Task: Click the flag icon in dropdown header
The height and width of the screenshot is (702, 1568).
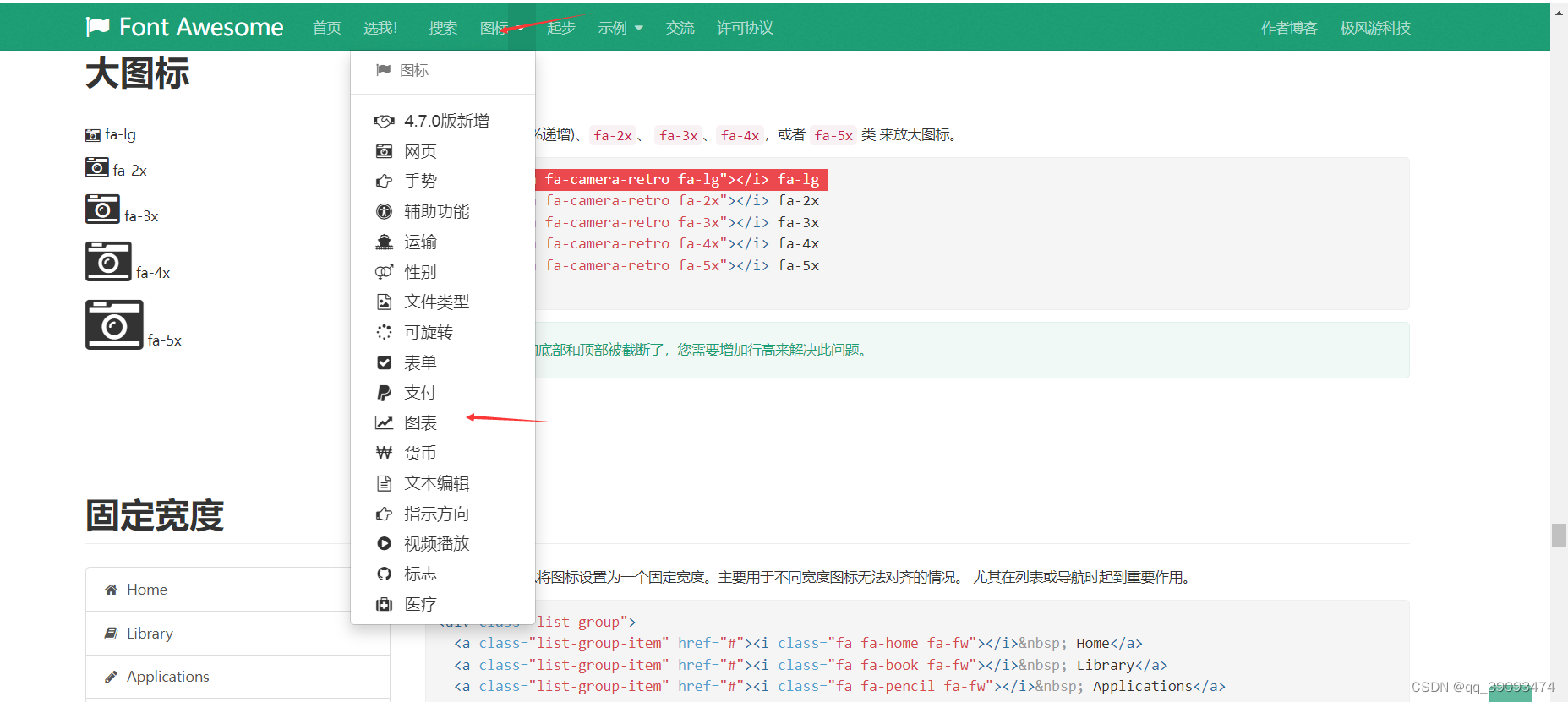Action: point(383,70)
